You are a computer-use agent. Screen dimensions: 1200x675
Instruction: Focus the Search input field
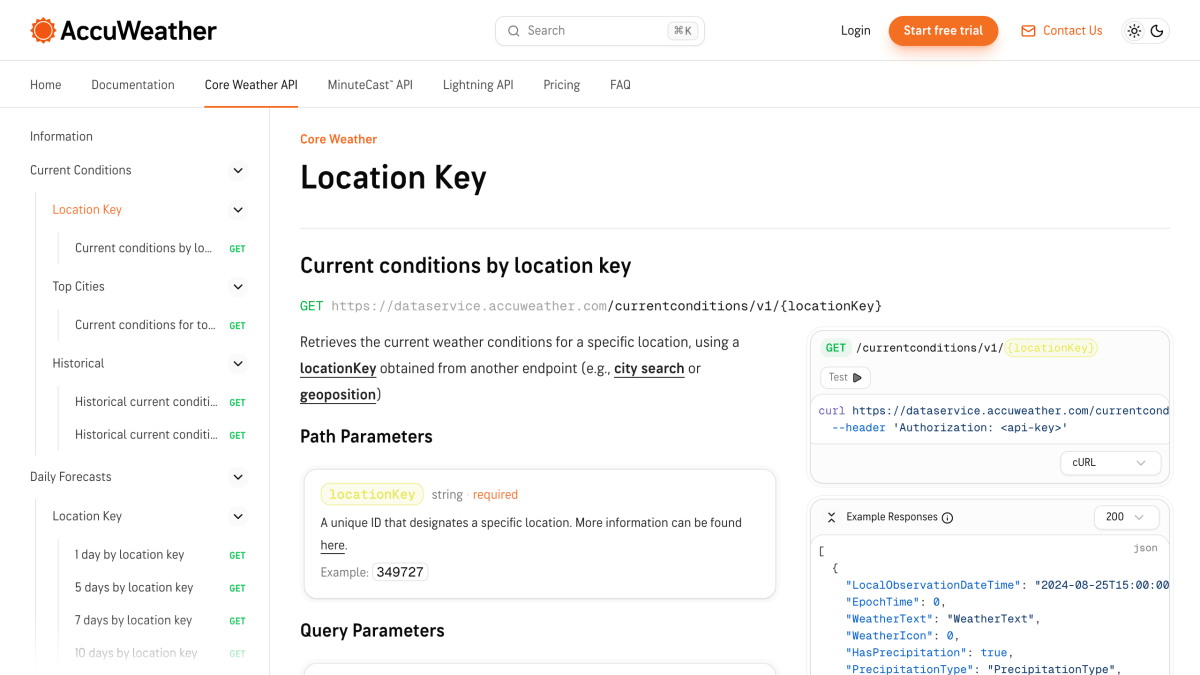(600, 31)
